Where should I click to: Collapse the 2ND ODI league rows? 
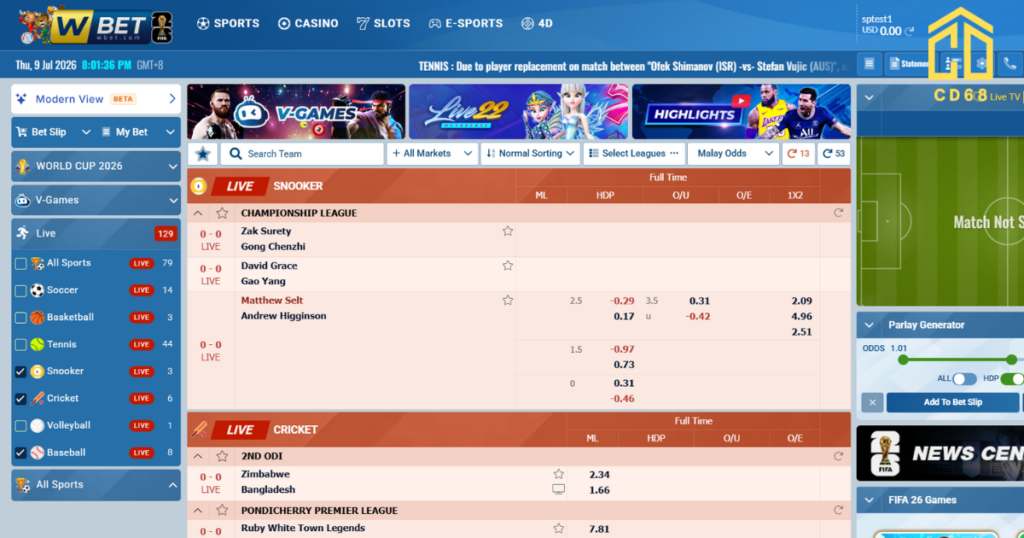[x=198, y=456]
